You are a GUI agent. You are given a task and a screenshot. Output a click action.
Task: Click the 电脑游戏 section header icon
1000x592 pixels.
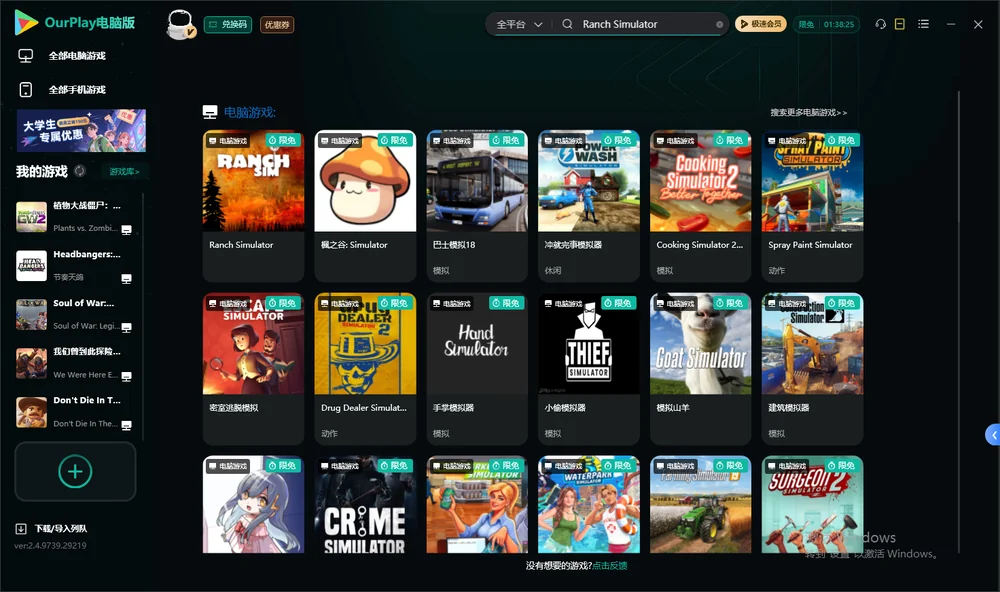click(x=210, y=112)
